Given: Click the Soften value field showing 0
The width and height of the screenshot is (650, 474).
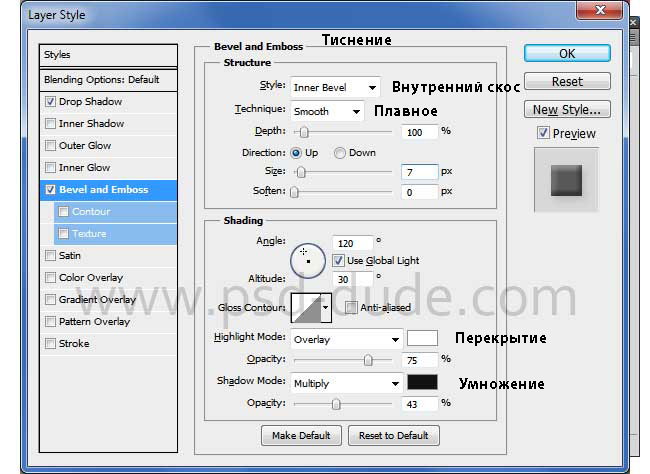Looking at the screenshot, I should pyautogui.click(x=420, y=192).
